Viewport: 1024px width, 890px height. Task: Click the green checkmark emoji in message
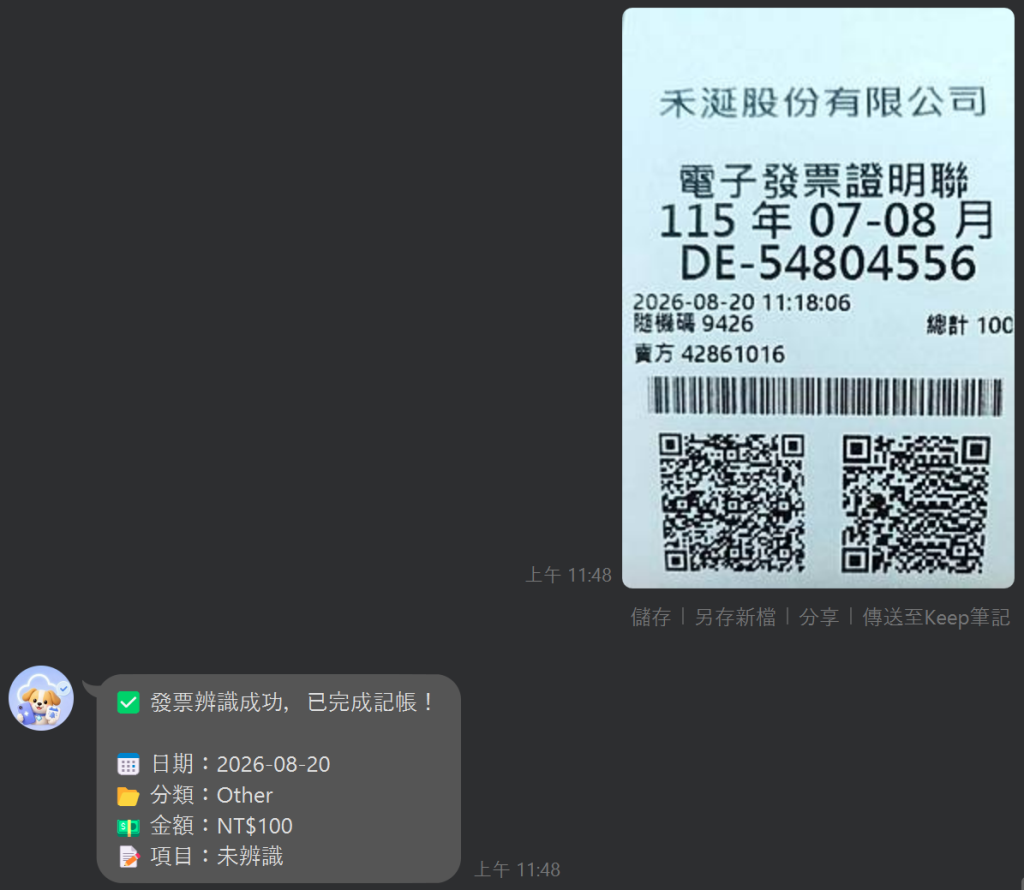(x=128, y=703)
